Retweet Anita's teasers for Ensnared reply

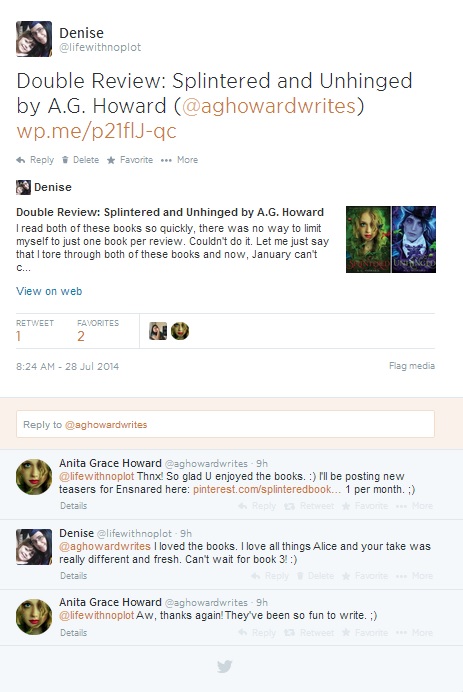coord(309,506)
